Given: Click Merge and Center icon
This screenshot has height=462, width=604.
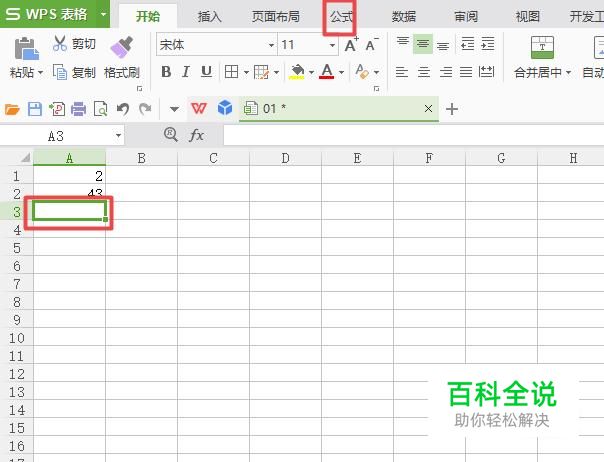Looking at the screenshot, I should point(542,47).
